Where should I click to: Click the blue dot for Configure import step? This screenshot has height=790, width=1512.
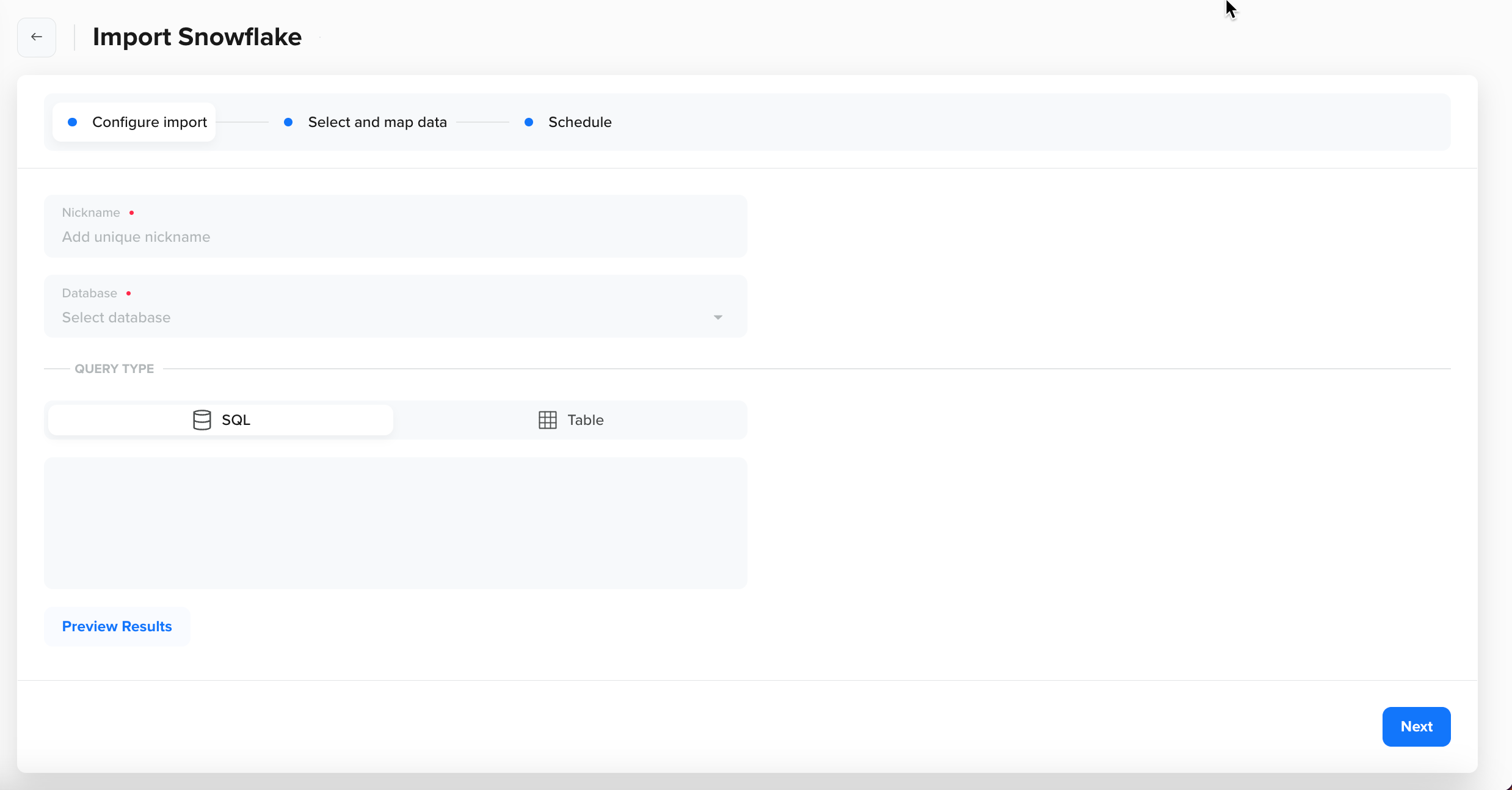73,122
